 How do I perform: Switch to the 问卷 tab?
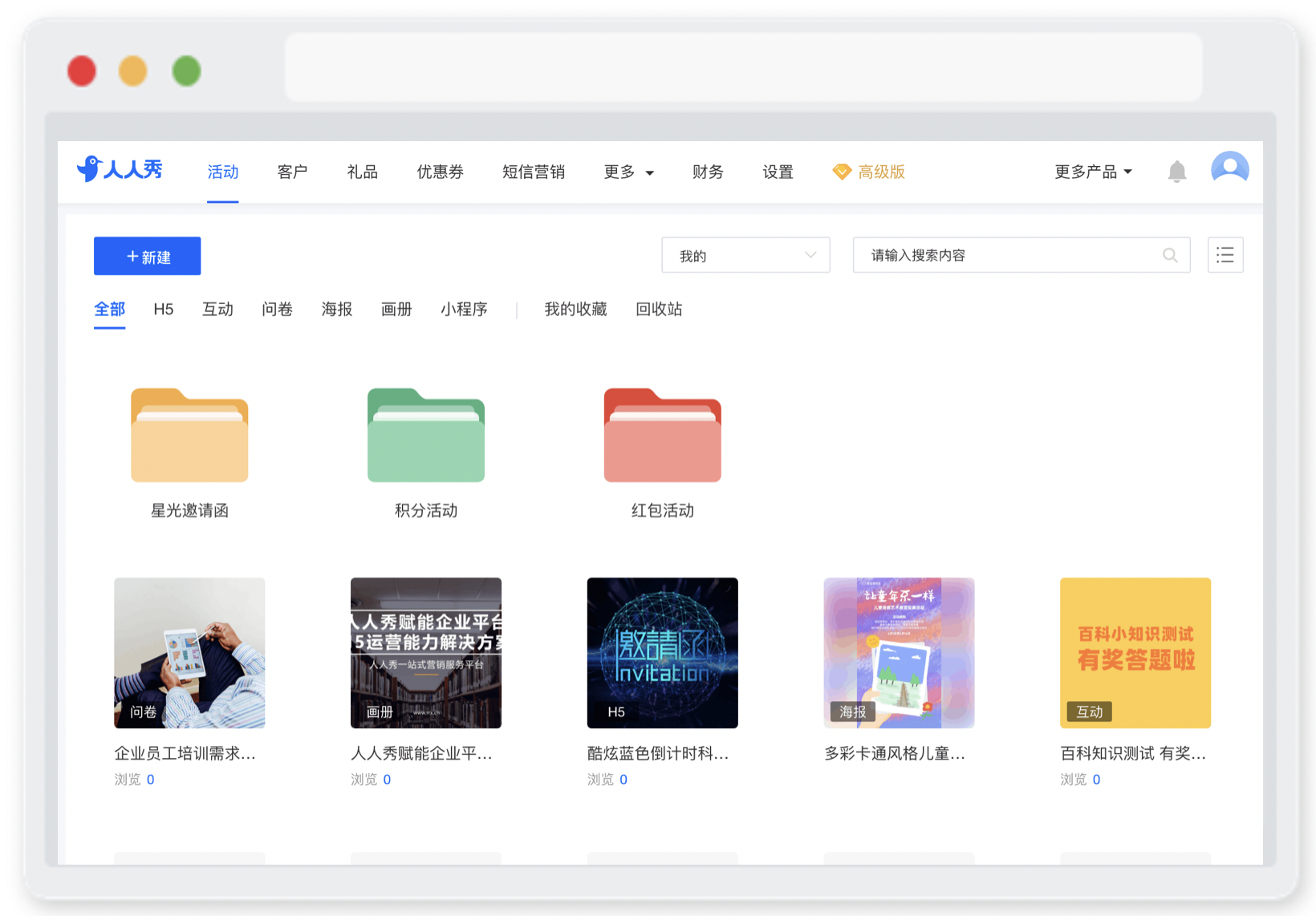coord(277,309)
